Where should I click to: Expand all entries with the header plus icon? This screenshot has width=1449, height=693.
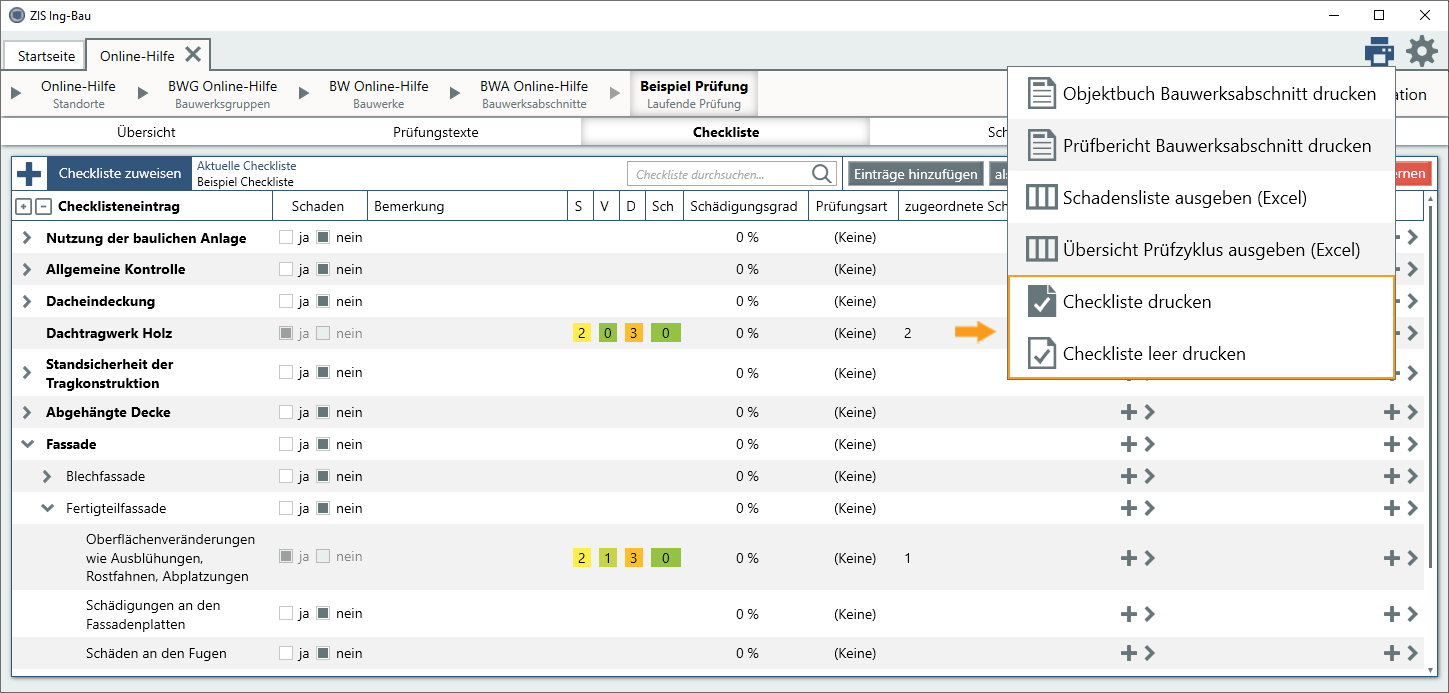click(24, 207)
